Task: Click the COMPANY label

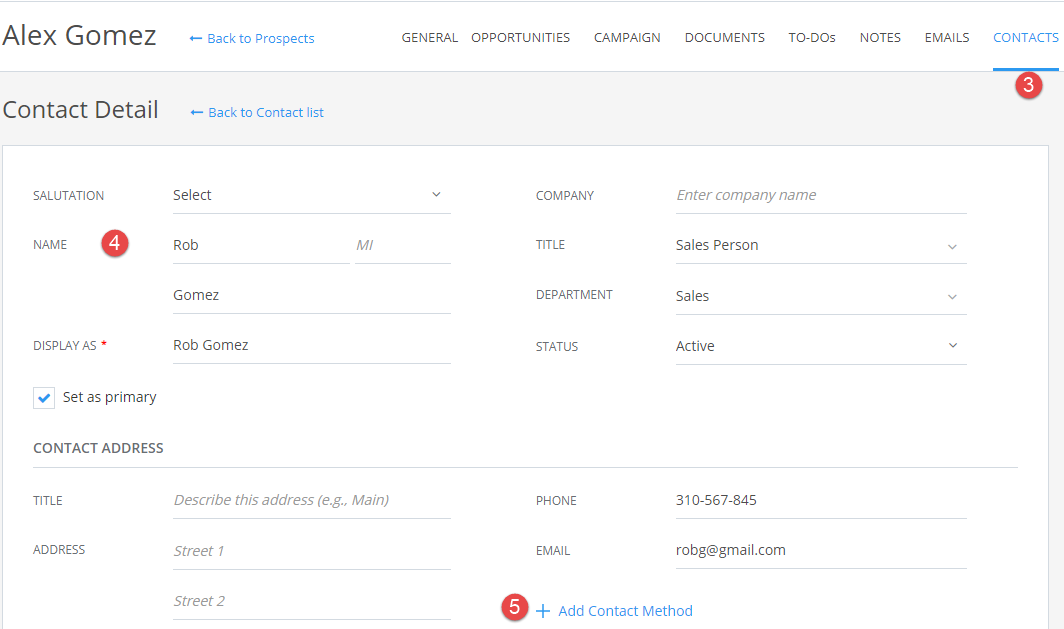Action: click(565, 196)
